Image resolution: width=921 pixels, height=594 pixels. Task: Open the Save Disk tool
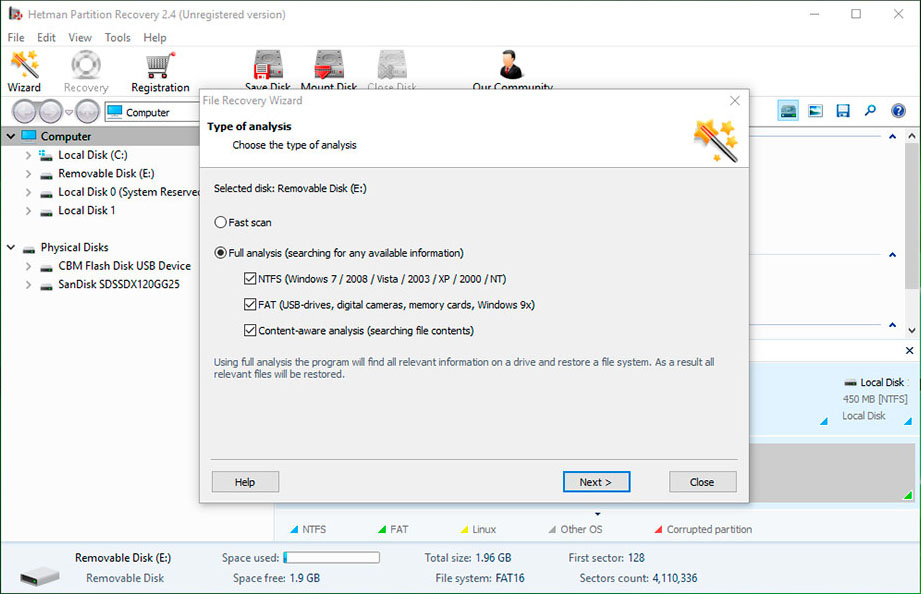click(265, 63)
